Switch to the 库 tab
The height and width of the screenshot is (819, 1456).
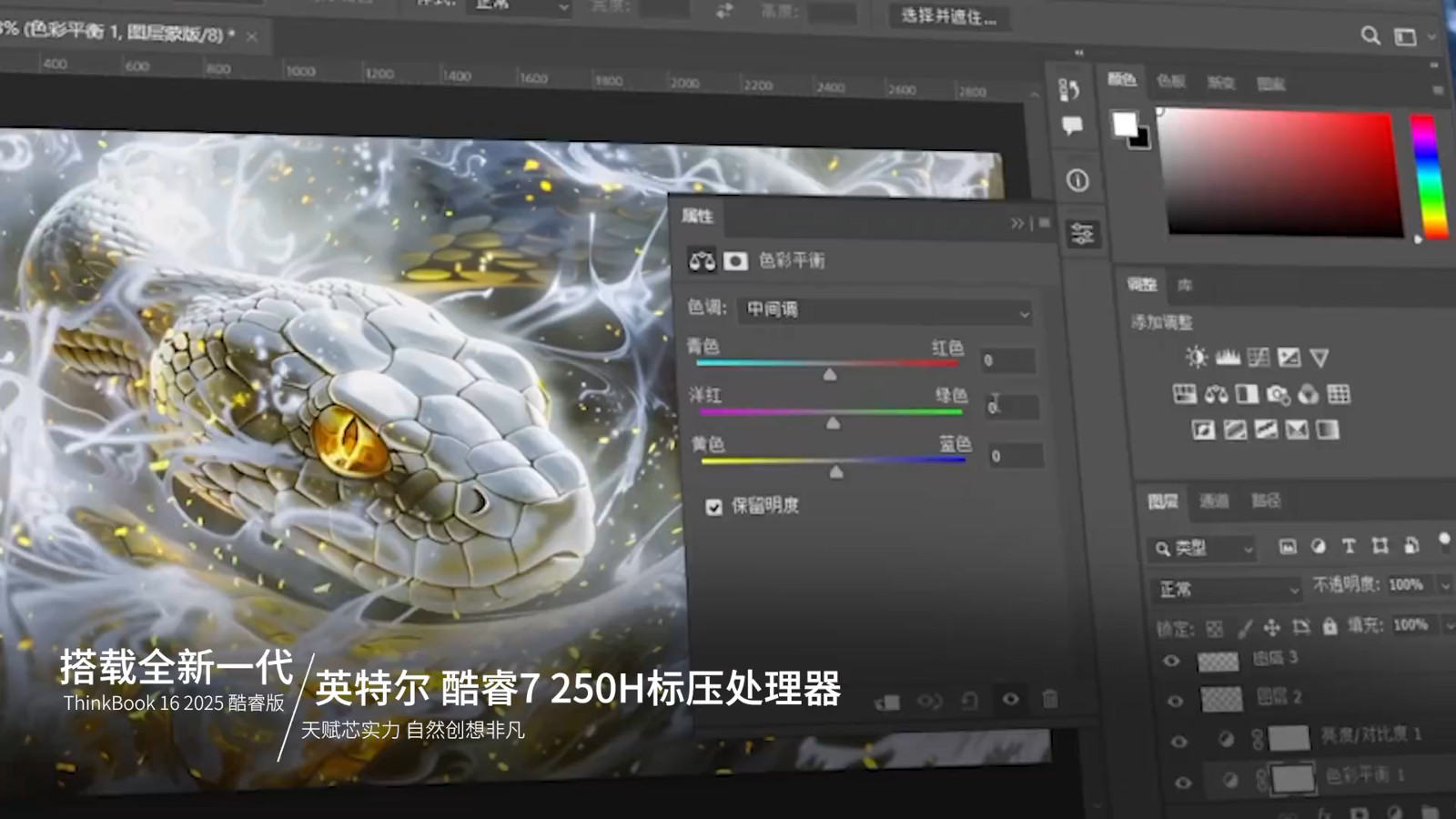pyautogui.click(x=1185, y=286)
